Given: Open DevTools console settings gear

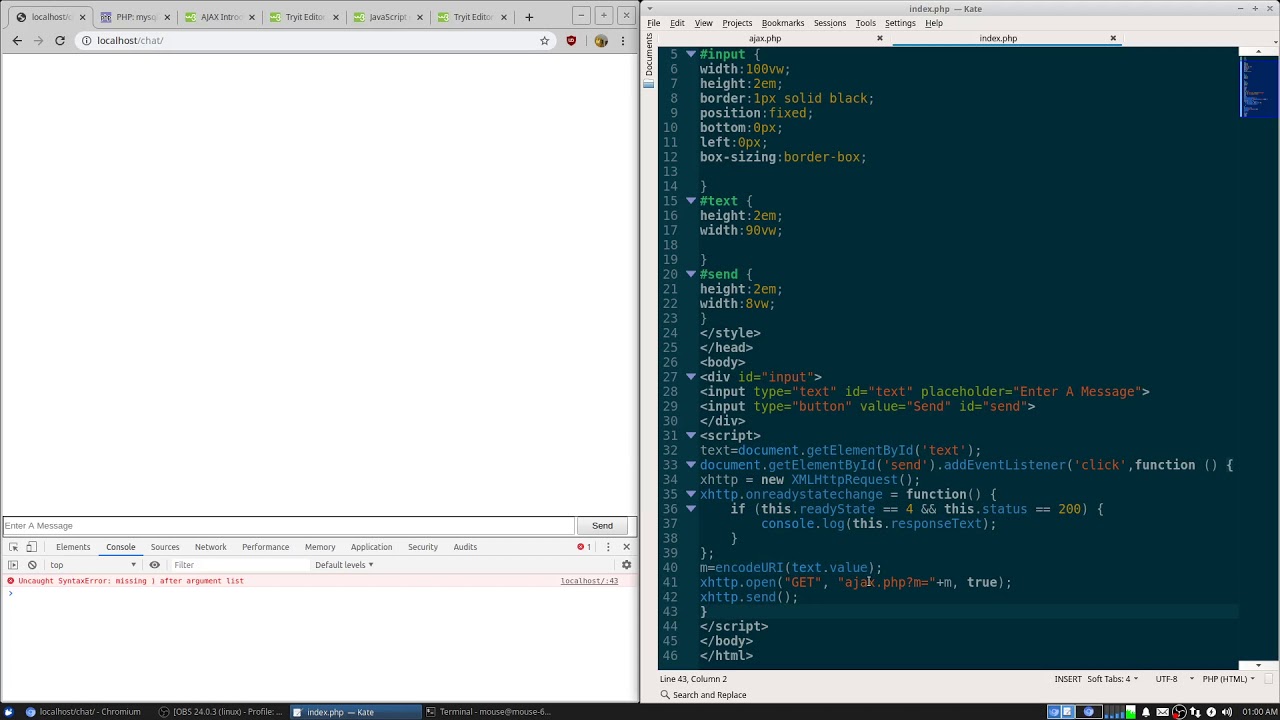Looking at the screenshot, I should [626, 565].
